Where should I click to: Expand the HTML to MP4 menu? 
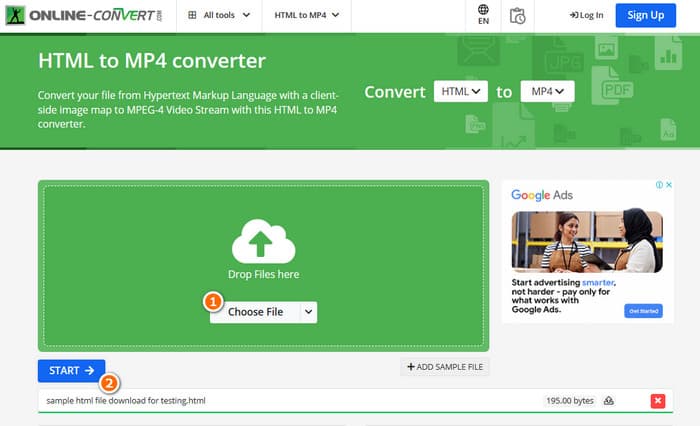point(307,16)
